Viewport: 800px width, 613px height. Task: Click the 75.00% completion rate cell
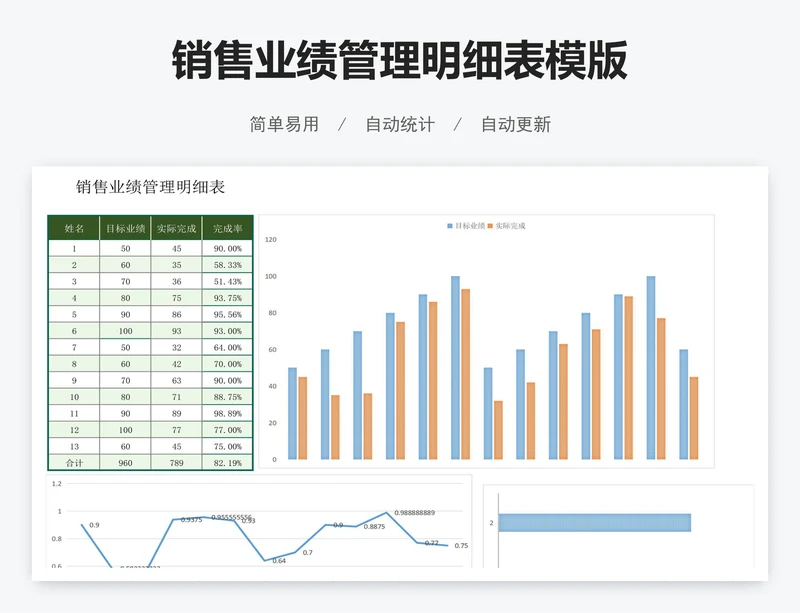coord(228,446)
